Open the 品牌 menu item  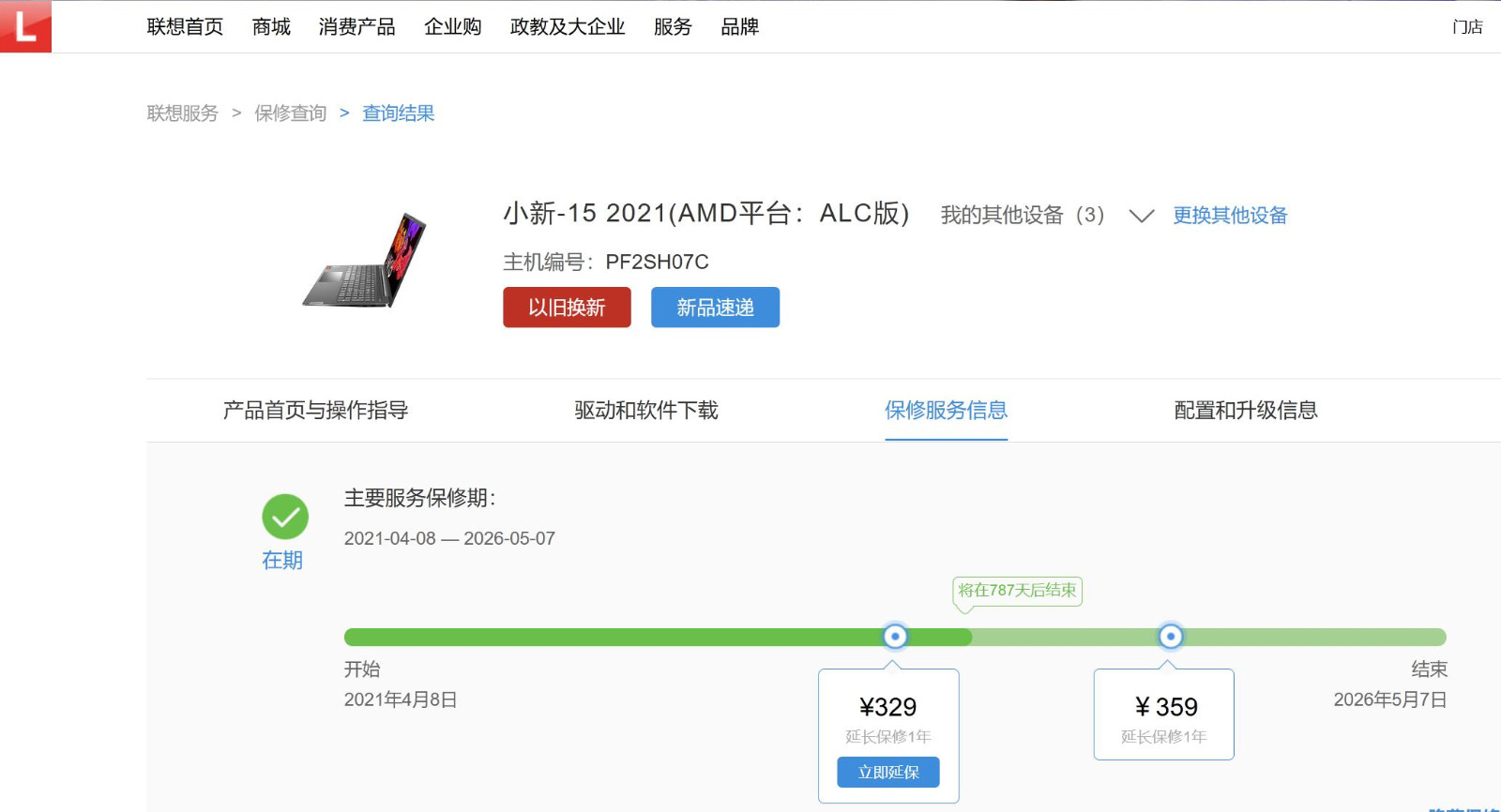[x=739, y=27]
